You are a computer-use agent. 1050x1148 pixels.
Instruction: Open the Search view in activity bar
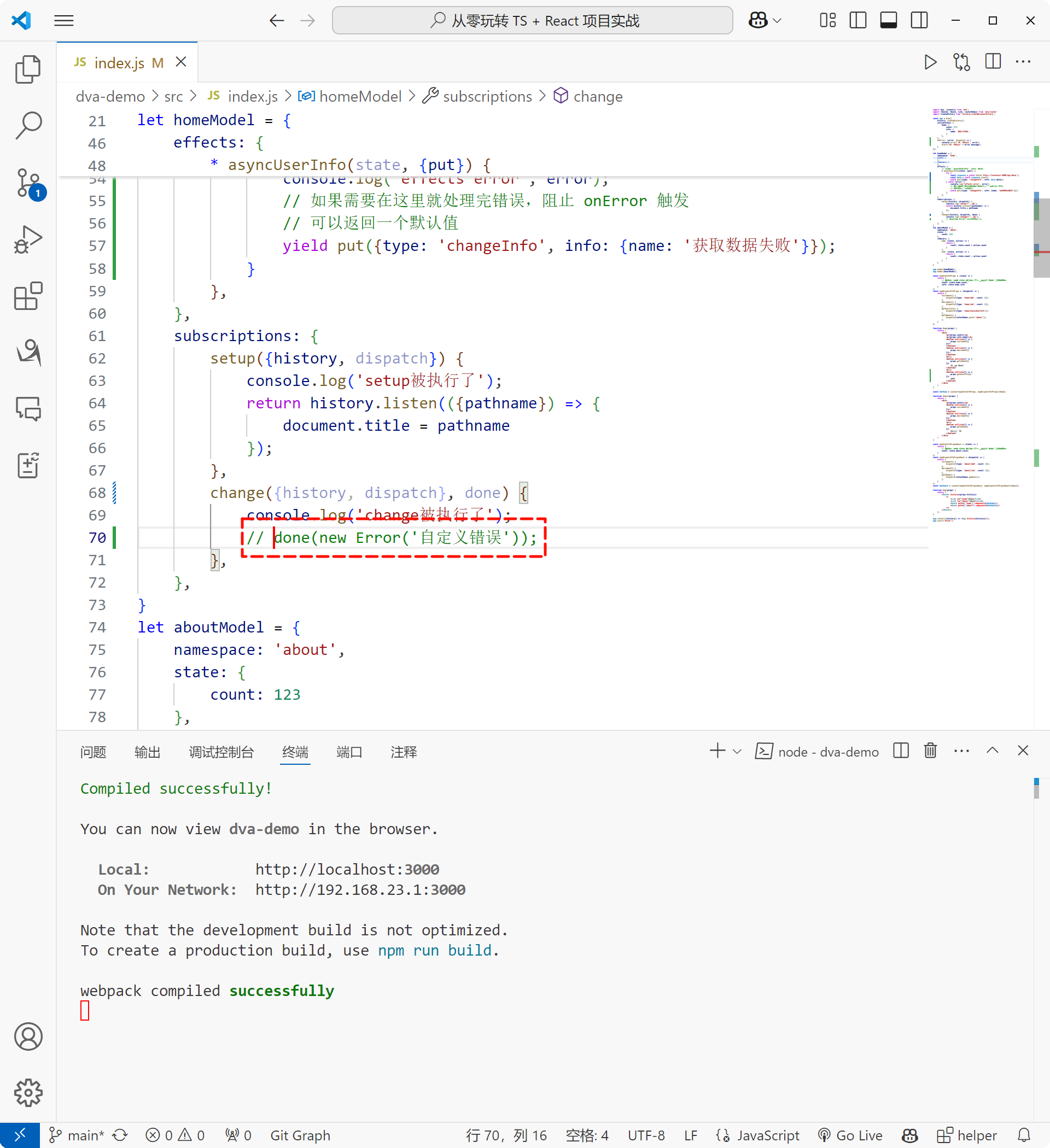[x=28, y=125]
